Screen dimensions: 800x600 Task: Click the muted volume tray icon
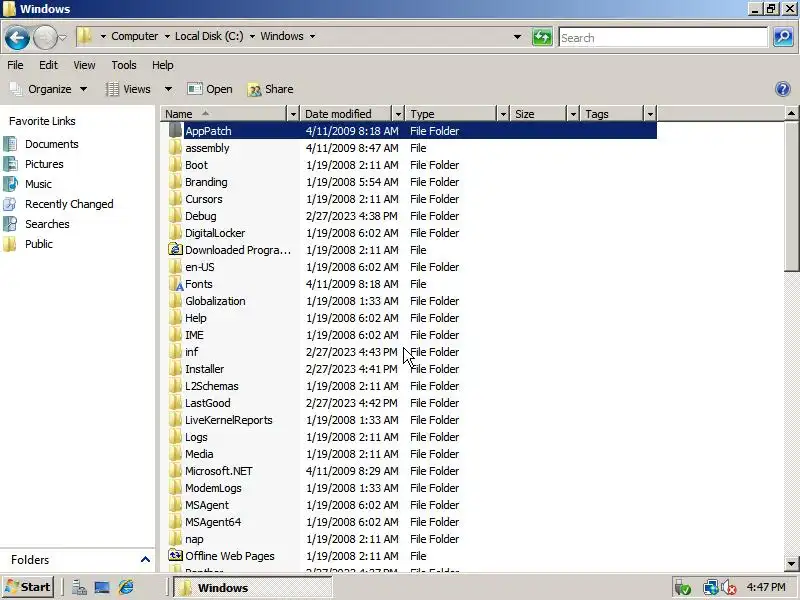(x=729, y=588)
